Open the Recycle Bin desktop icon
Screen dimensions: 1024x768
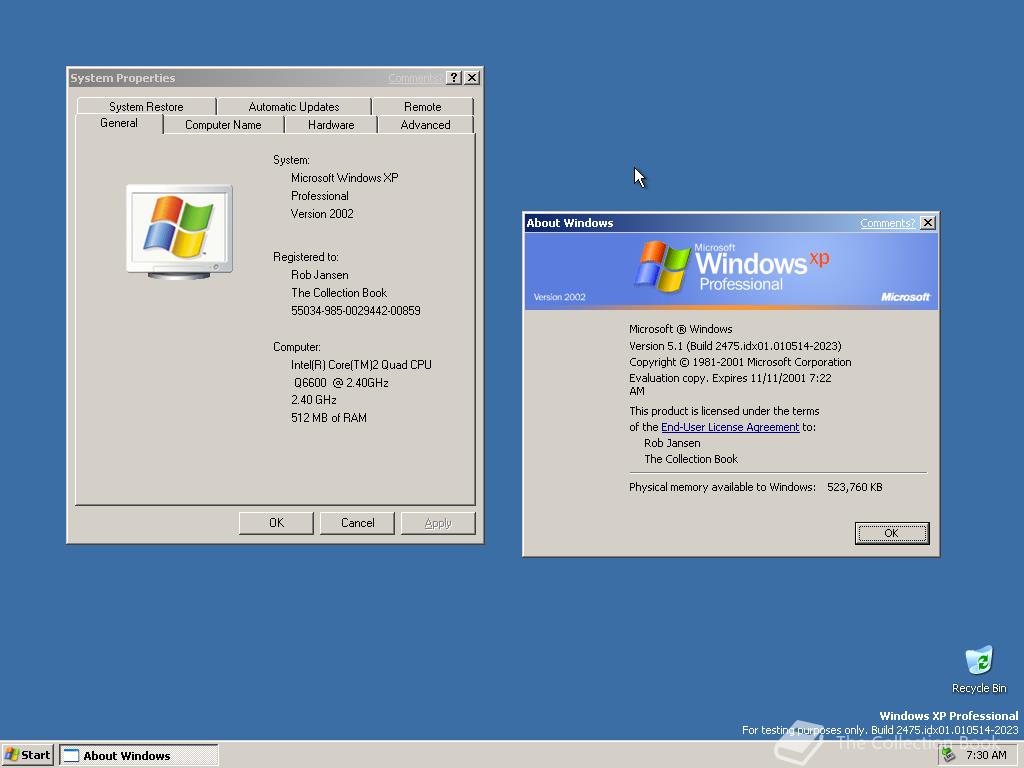978,669
